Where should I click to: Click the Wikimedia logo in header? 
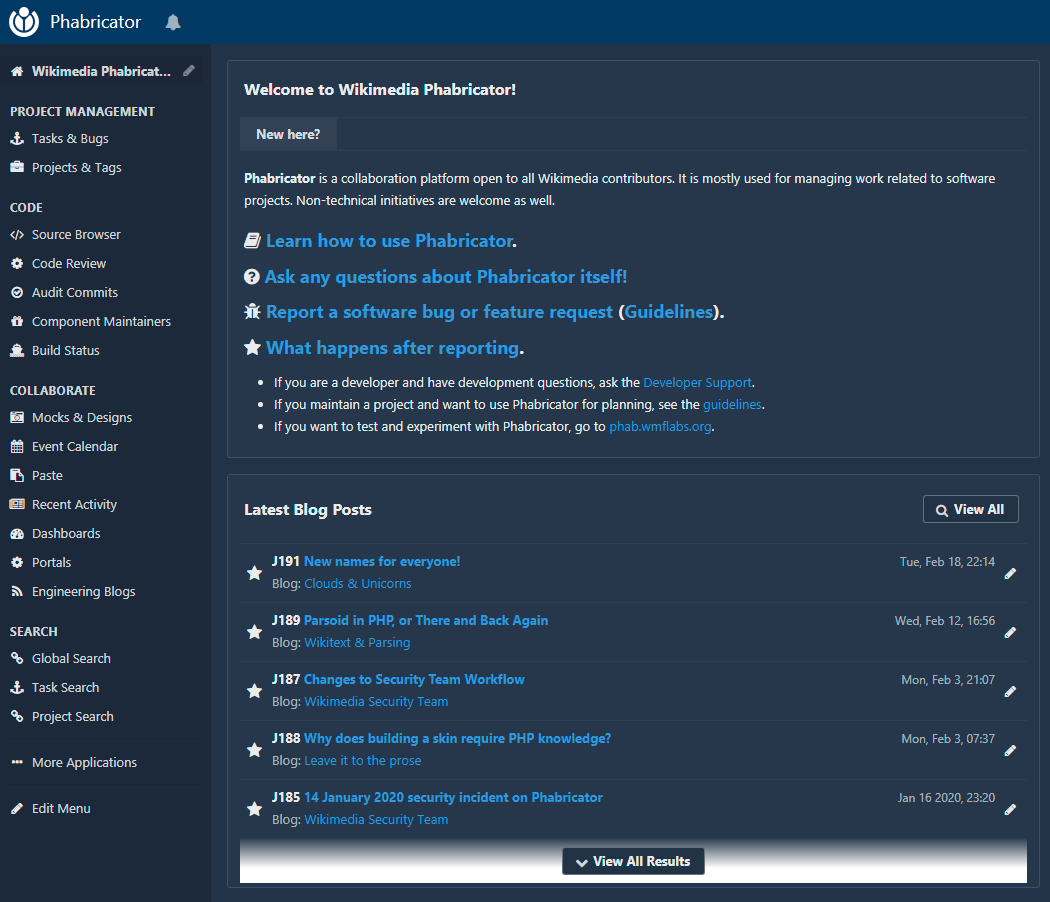pos(24,22)
